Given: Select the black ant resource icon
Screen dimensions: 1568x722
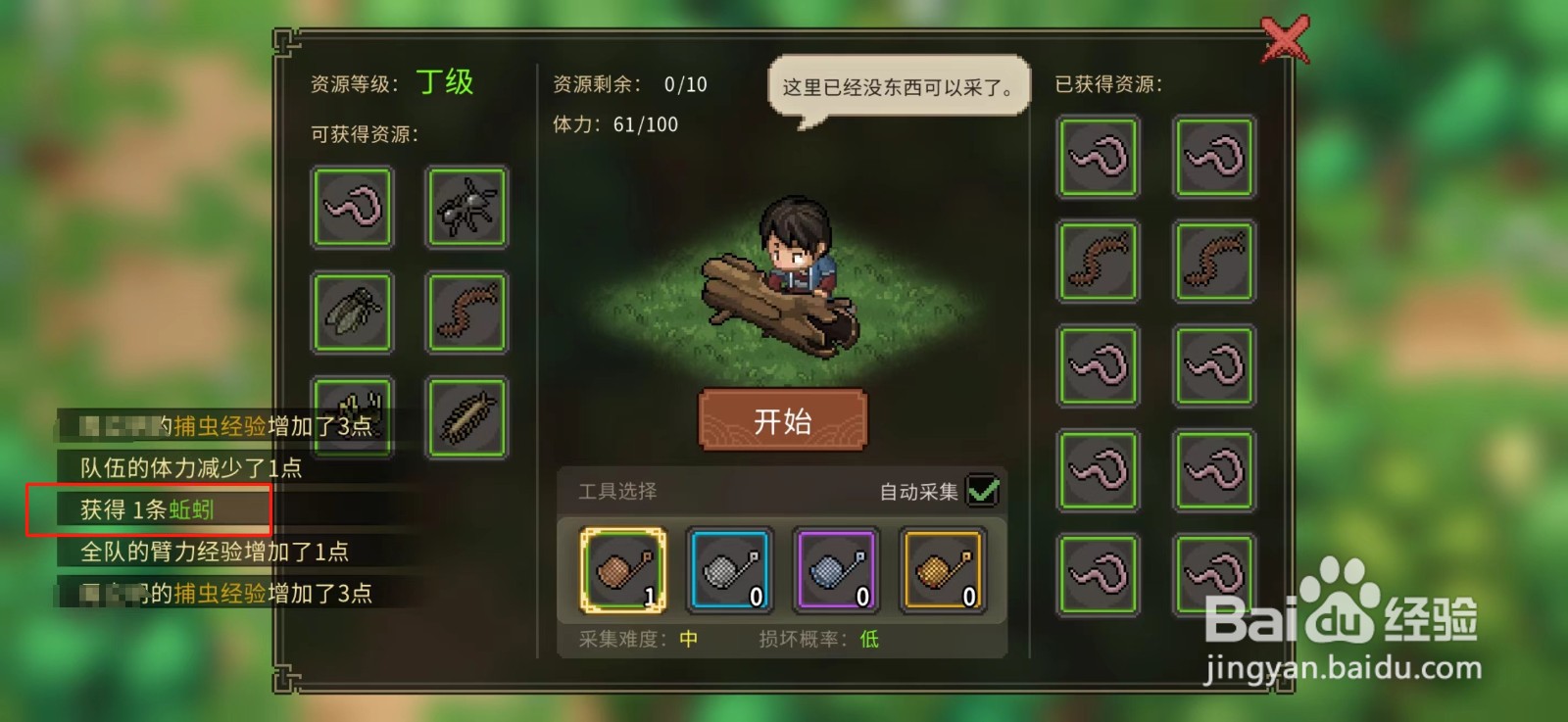Looking at the screenshot, I should [466, 207].
